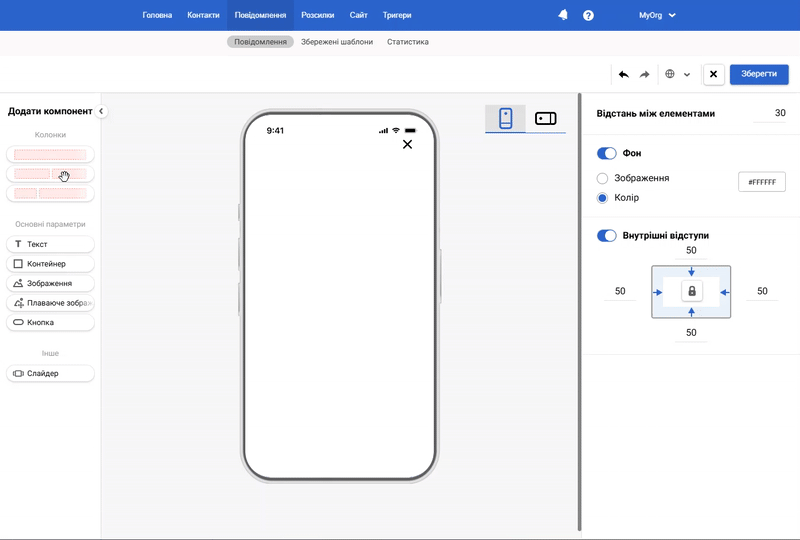Select the Зображення radio option

pyautogui.click(x=602, y=178)
